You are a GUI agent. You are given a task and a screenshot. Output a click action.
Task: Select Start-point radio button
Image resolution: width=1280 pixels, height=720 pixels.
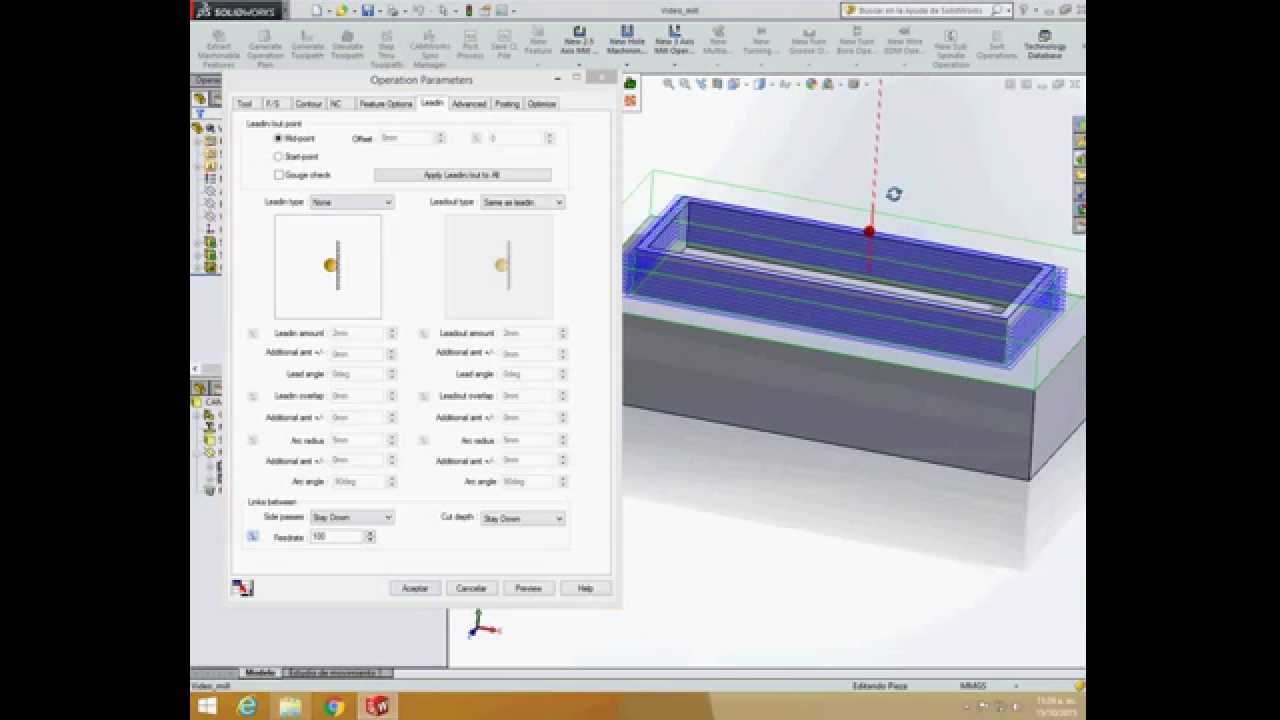pos(279,157)
